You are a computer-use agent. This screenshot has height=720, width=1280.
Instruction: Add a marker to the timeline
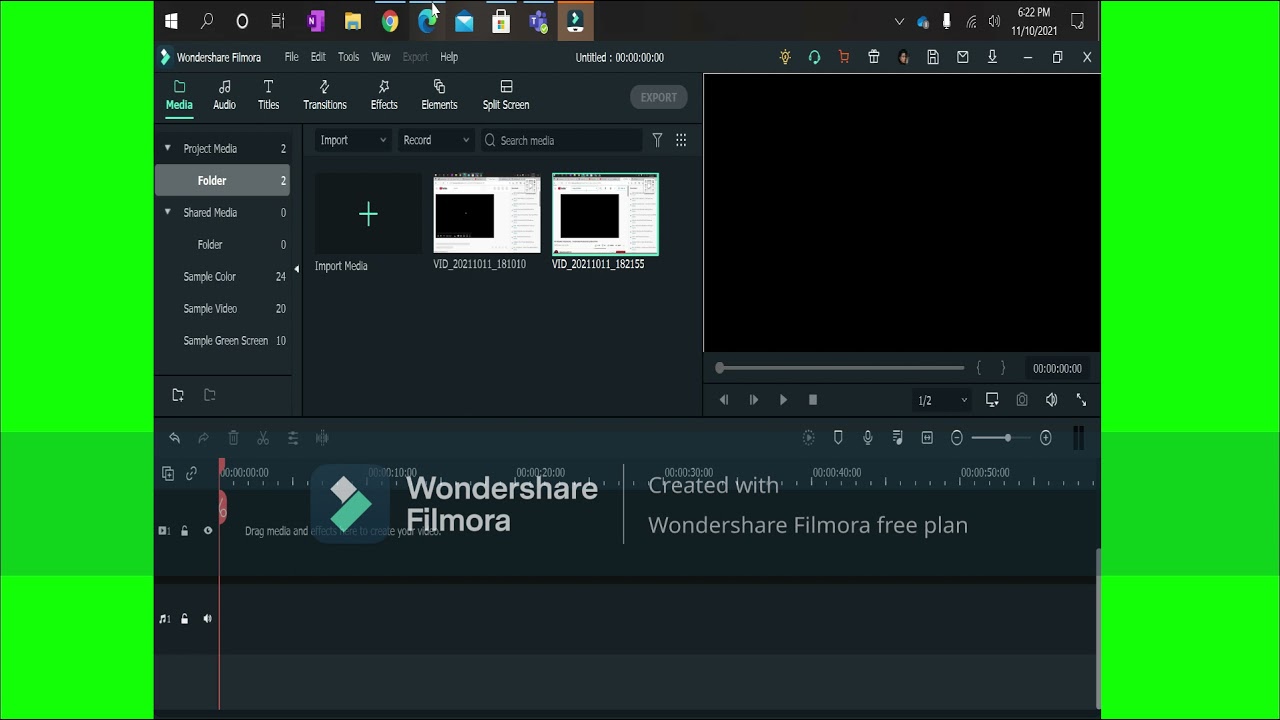coord(838,438)
